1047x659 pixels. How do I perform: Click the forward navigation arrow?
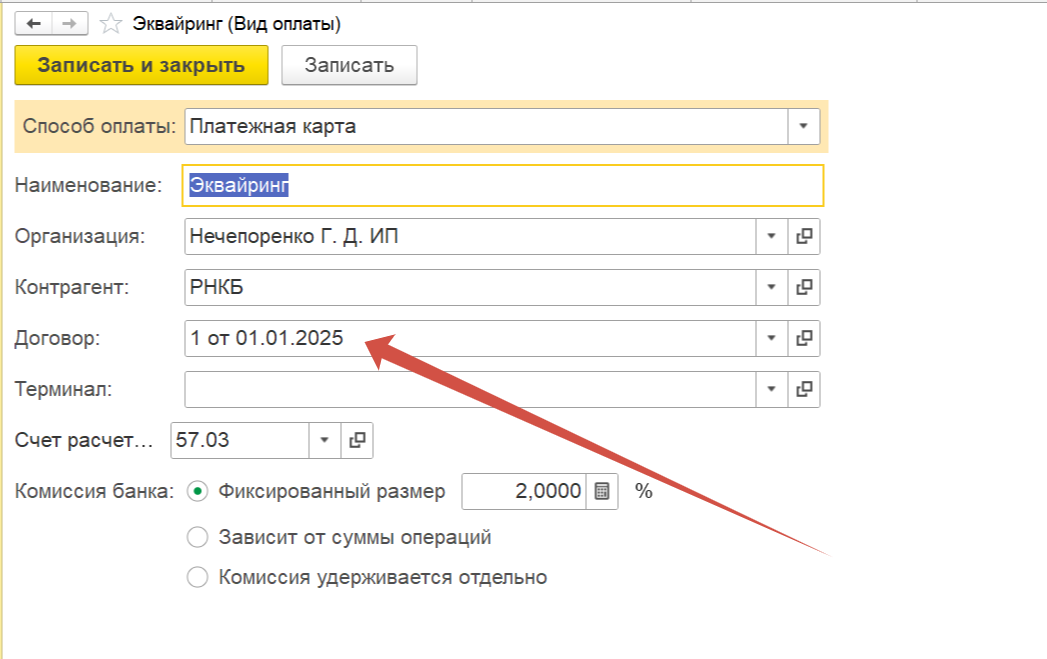[x=69, y=22]
